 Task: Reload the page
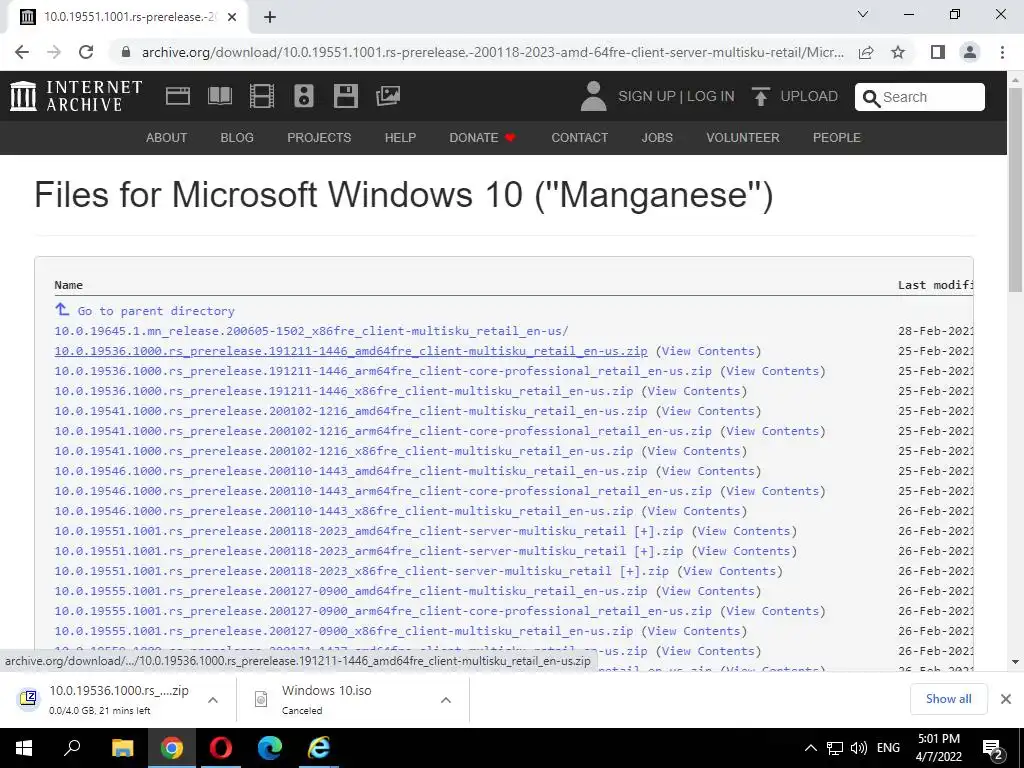pyautogui.click(x=86, y=52)
